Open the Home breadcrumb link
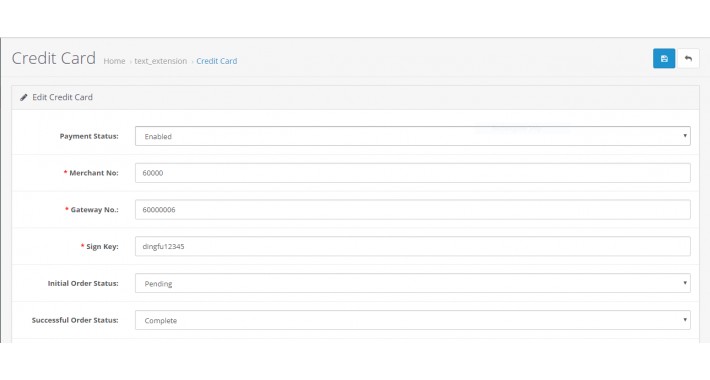 click(x=114, y=61)
